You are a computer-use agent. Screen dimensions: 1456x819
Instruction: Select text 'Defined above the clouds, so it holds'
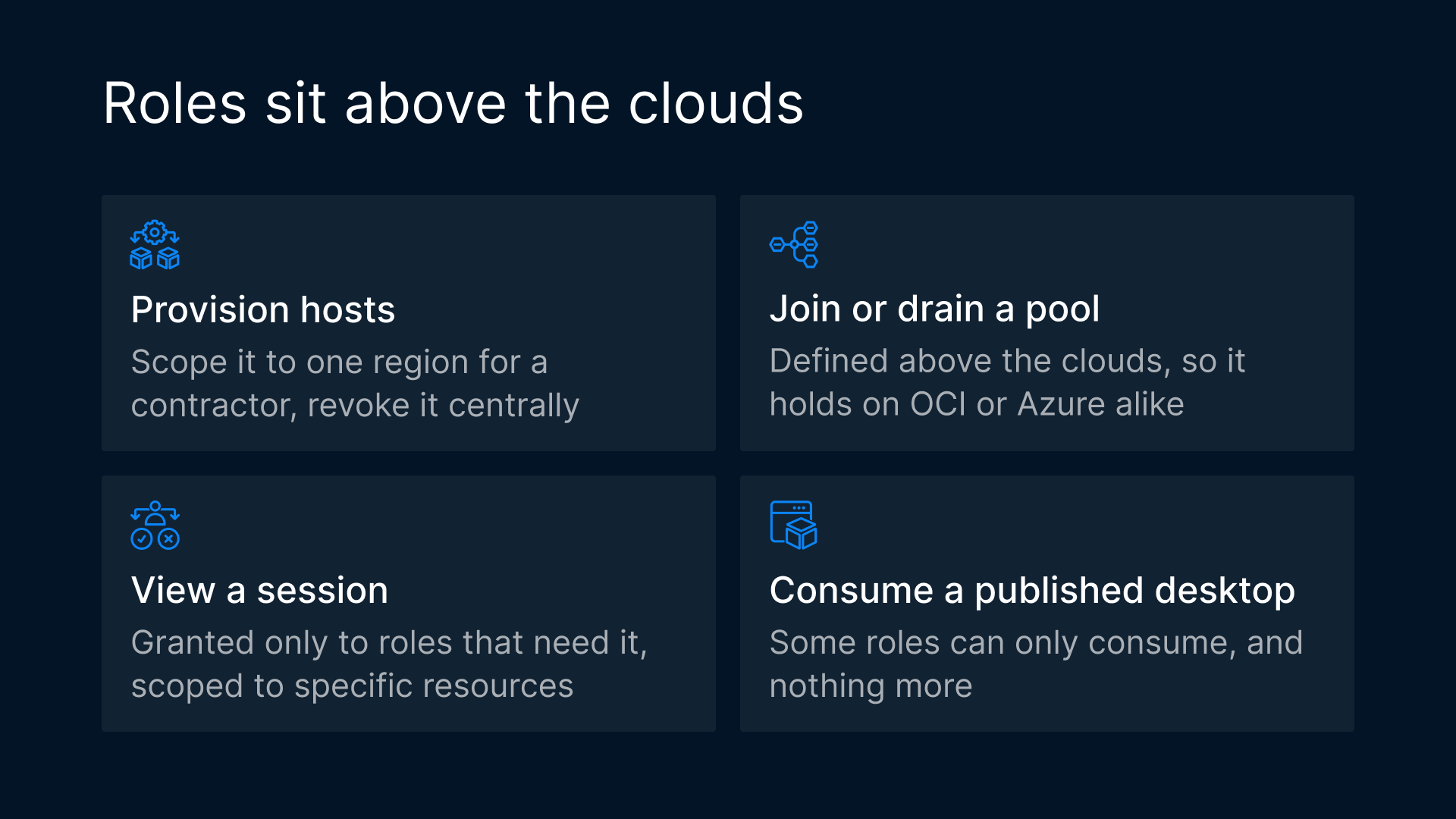pyautogui.click(x=1007, y=382)
